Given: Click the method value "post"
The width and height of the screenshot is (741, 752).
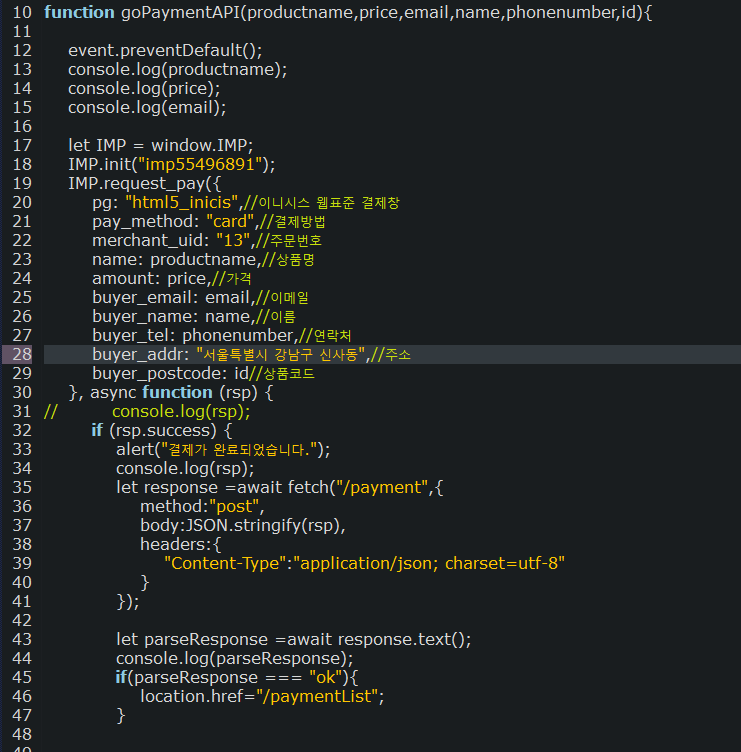Looking at the screenshot, I should pos(234,506).
